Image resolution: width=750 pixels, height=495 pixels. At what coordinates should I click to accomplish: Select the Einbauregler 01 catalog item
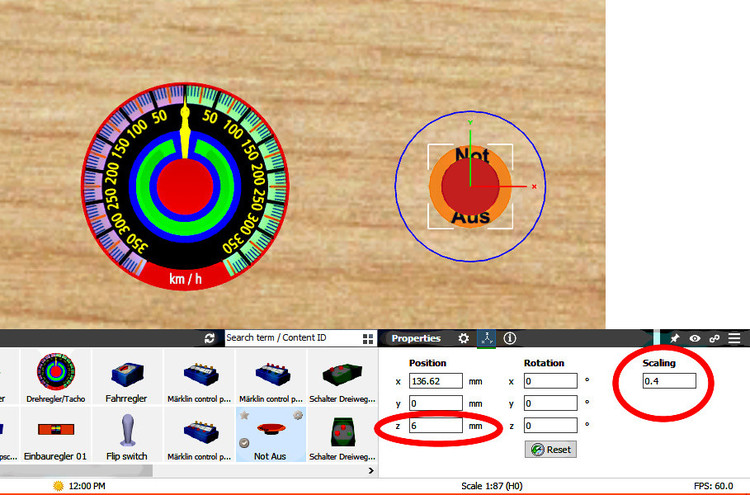tap(56, 435)
